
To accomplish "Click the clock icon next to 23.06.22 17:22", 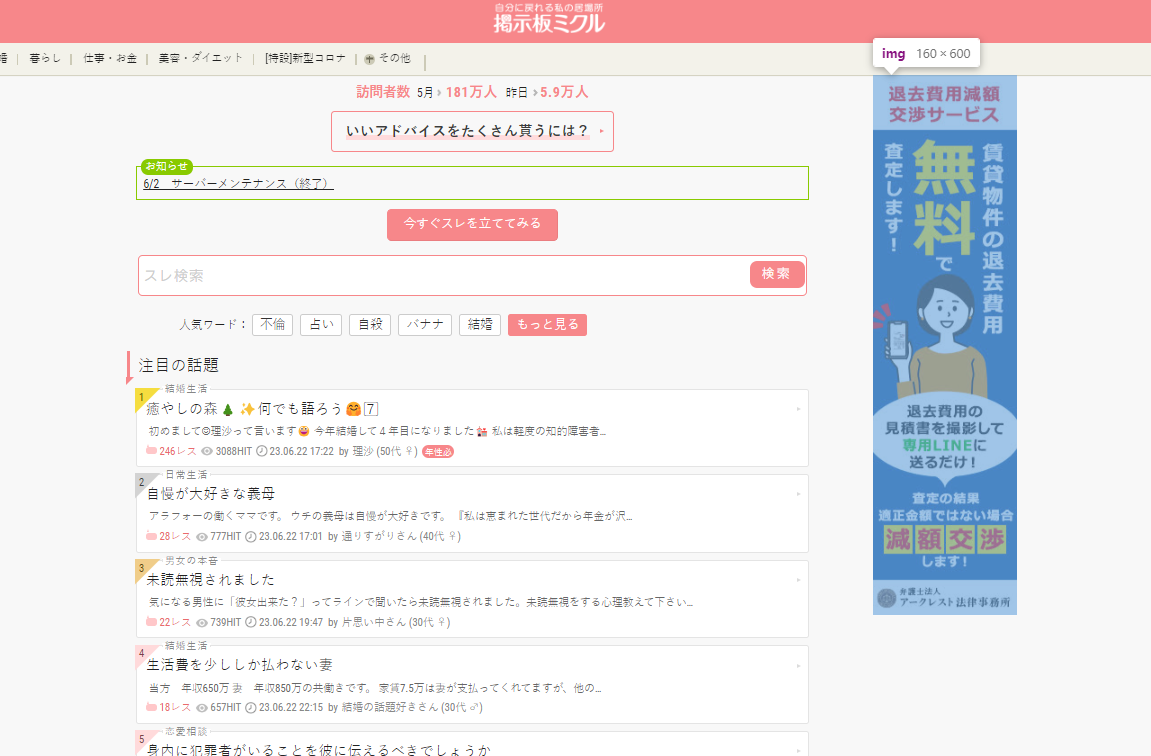I will pos(261,452).
